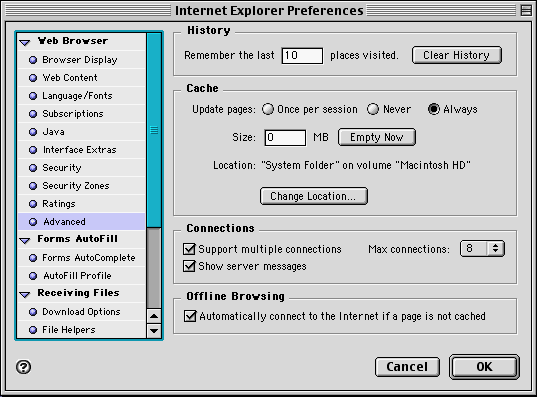Collapse the Receiving Files section triangle

point(25,295)
